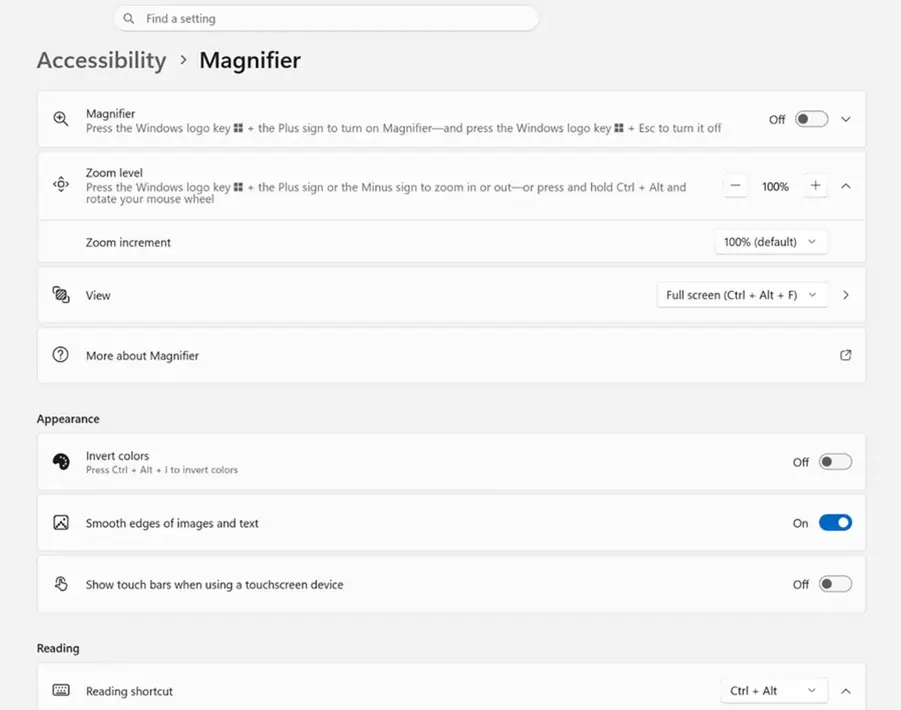This screenshot has width=901, height=710.
Task: Turn on the Magnifier toggle
Action: [x=811, y=119]
